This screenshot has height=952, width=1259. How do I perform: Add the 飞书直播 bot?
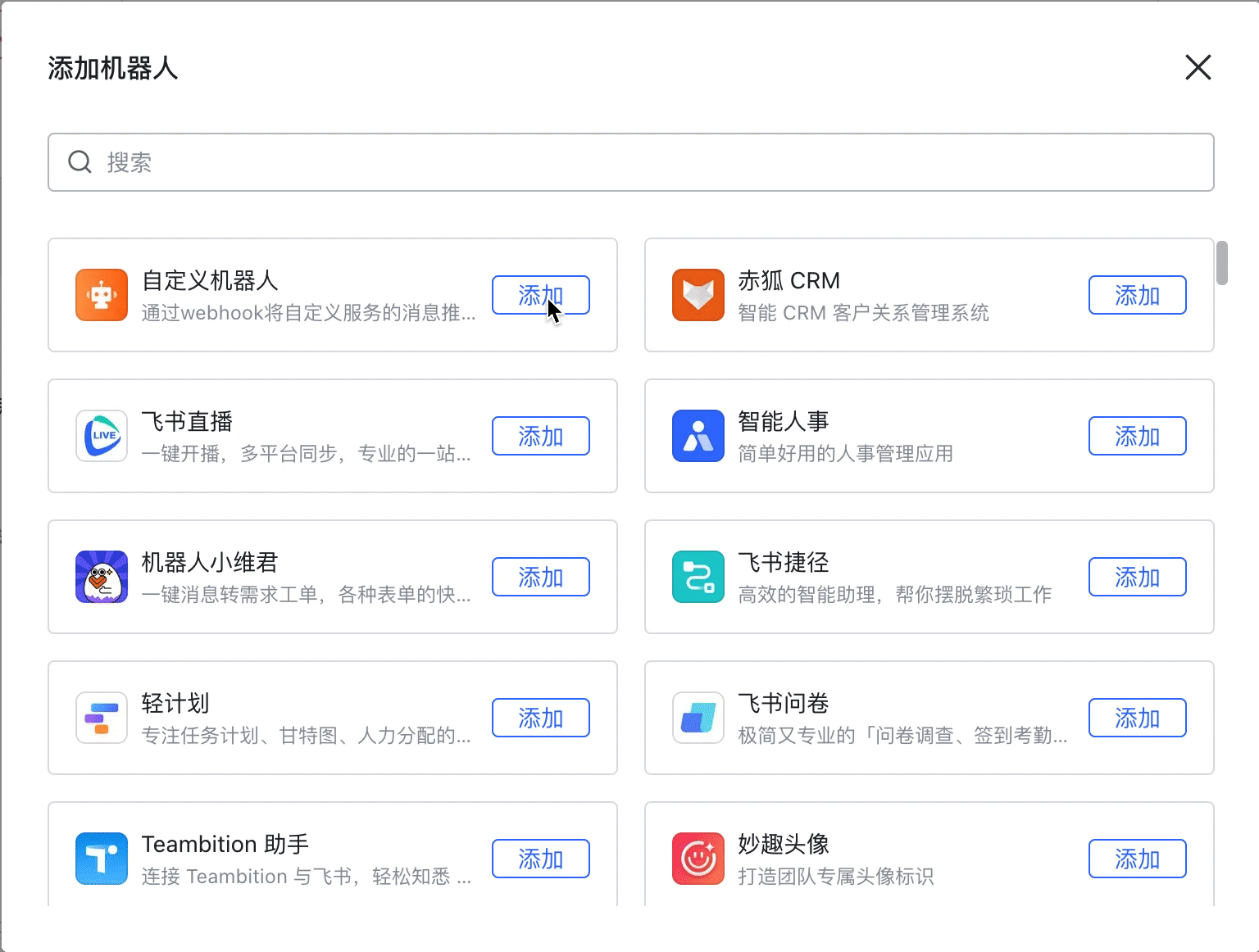coord(540,436)
